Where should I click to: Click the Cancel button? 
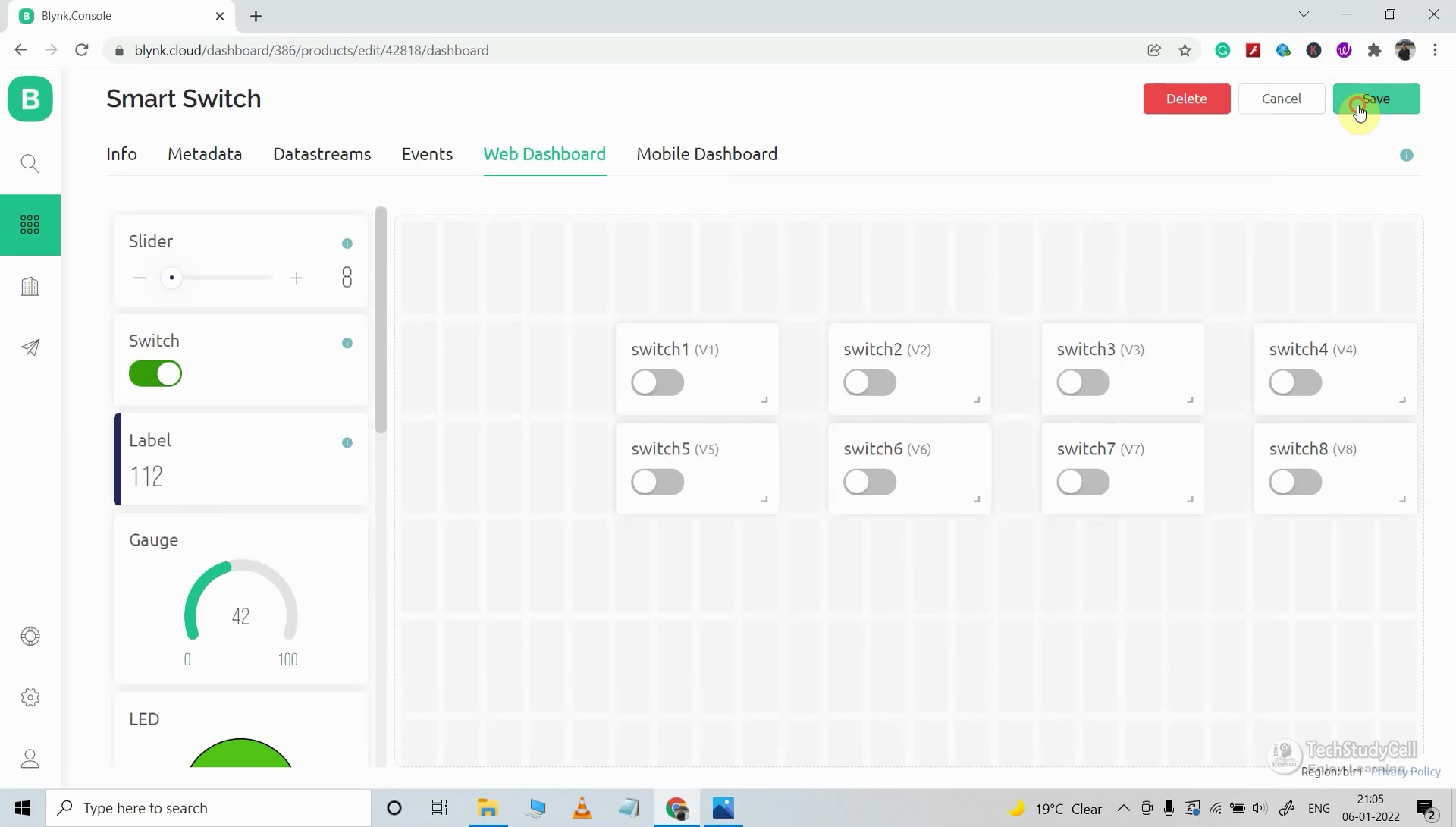click(1281, 99)
